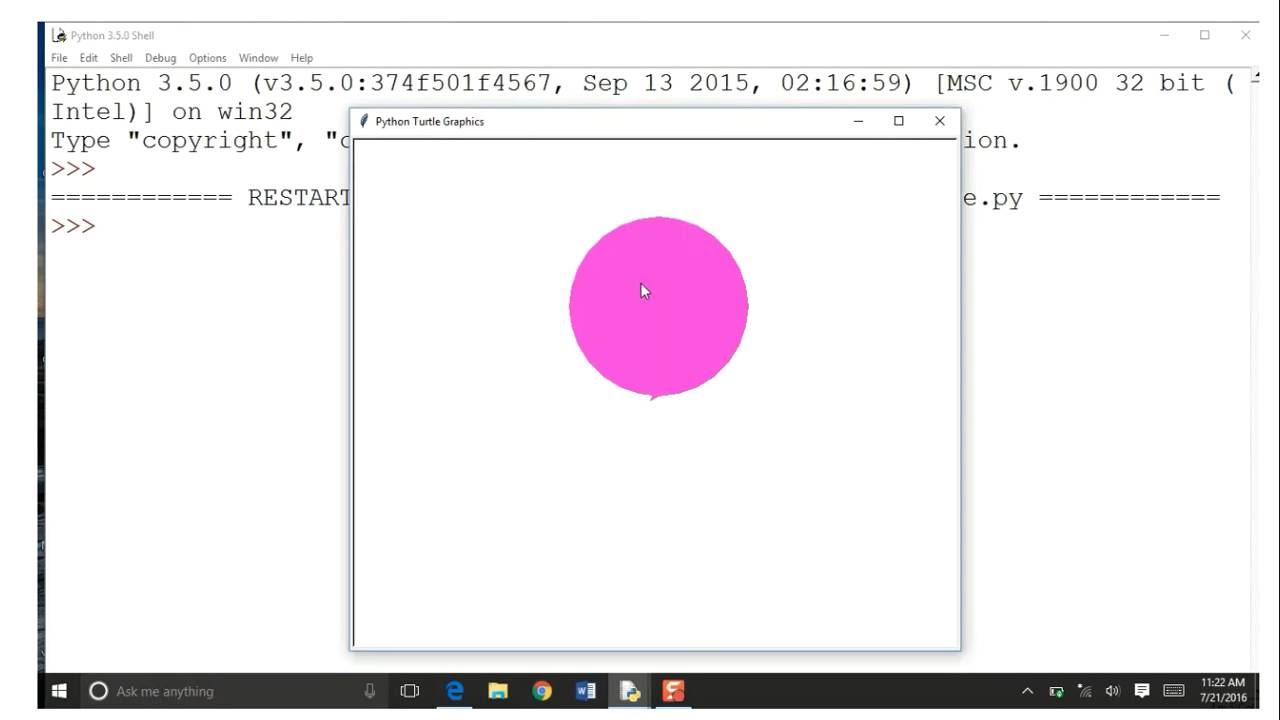Click the Cortana microphone icon
The height and width of the screenshot is (720, 1280).
pos(369,691)
